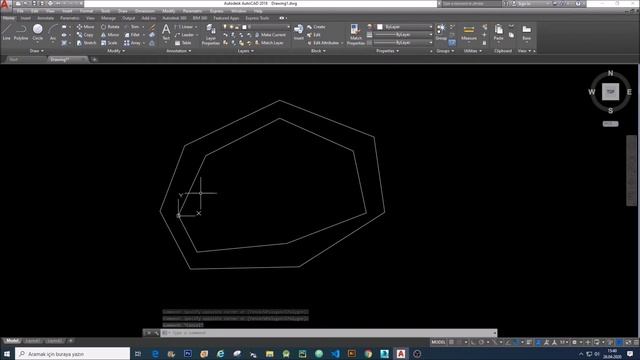This screenshot has width=640, height=360.
Task: Expand the Layers panel
Action: [245, 51]
